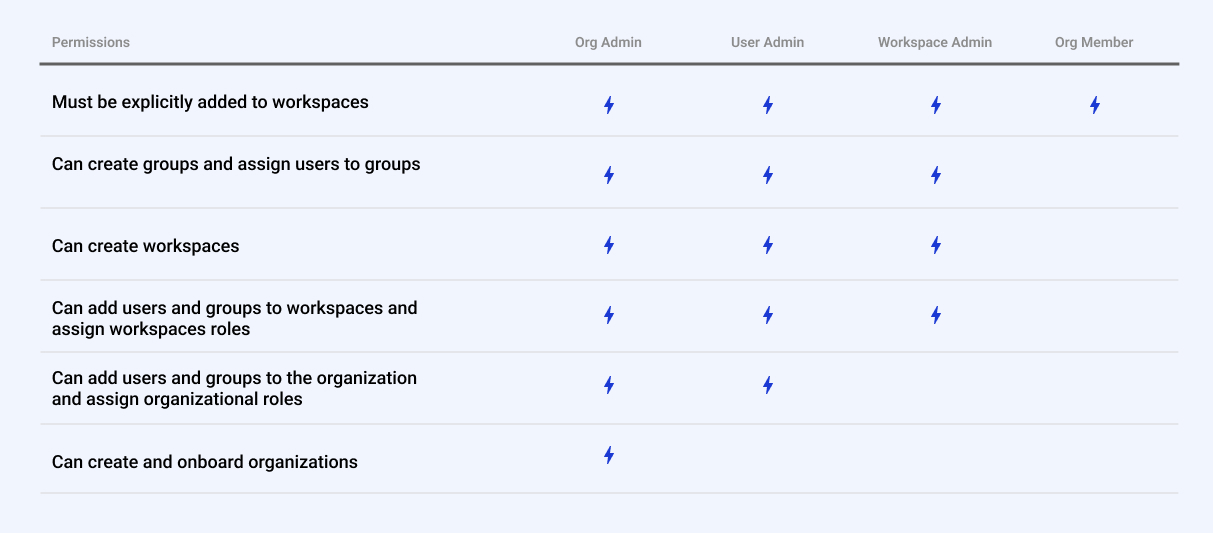Click User Admin bolt for organizational roles row
The width and height of the screenshot is (1213, 533).
tap(767, 385)
